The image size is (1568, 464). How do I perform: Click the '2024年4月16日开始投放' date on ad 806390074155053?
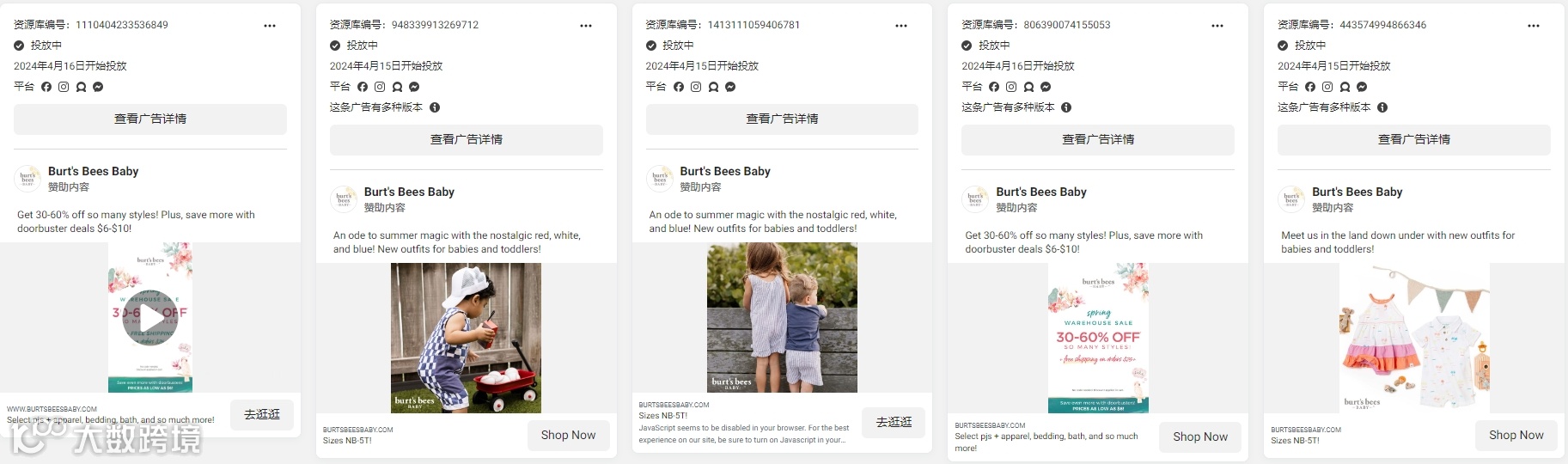[1018, 66]
